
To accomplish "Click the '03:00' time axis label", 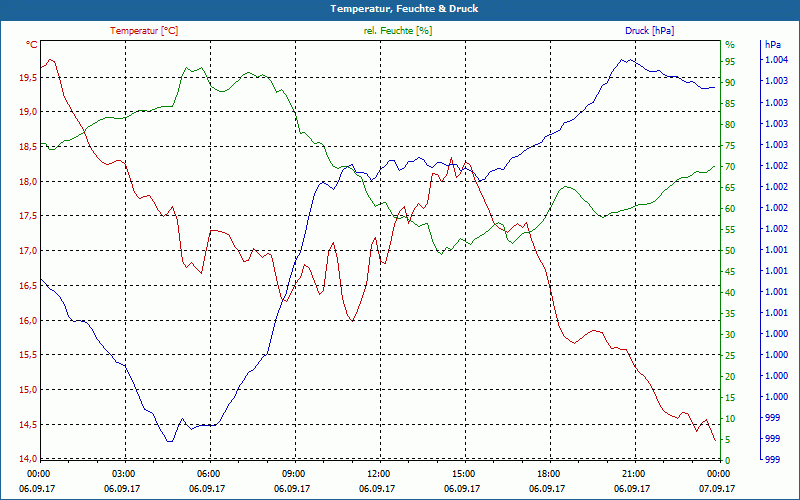I will [122, 474].
